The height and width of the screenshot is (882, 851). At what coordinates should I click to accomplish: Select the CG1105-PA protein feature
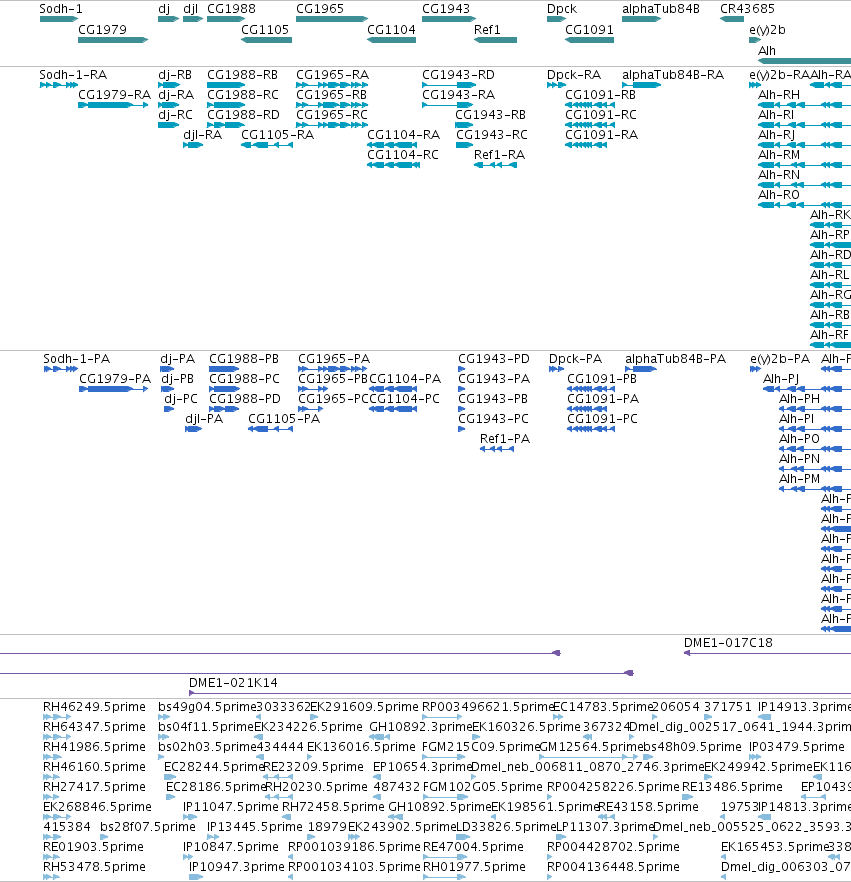(271, 429)
